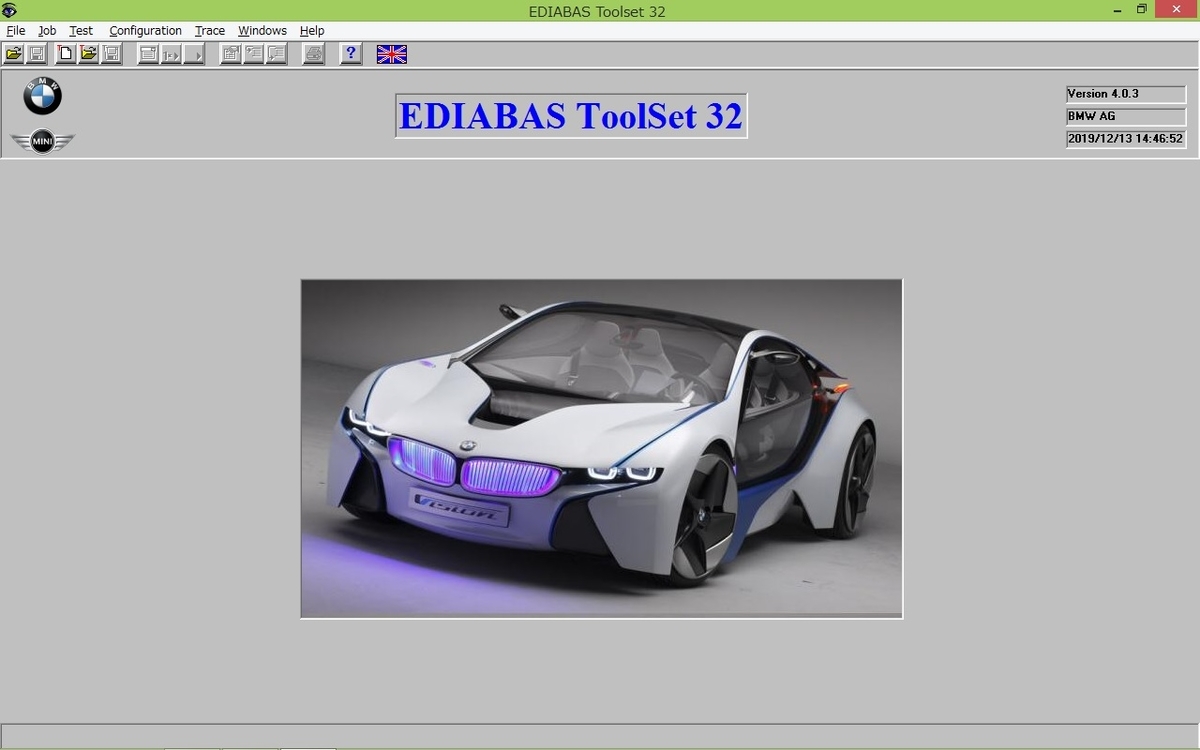
Task: Click grayed list icon with top arrow
Action: [254, 54]
